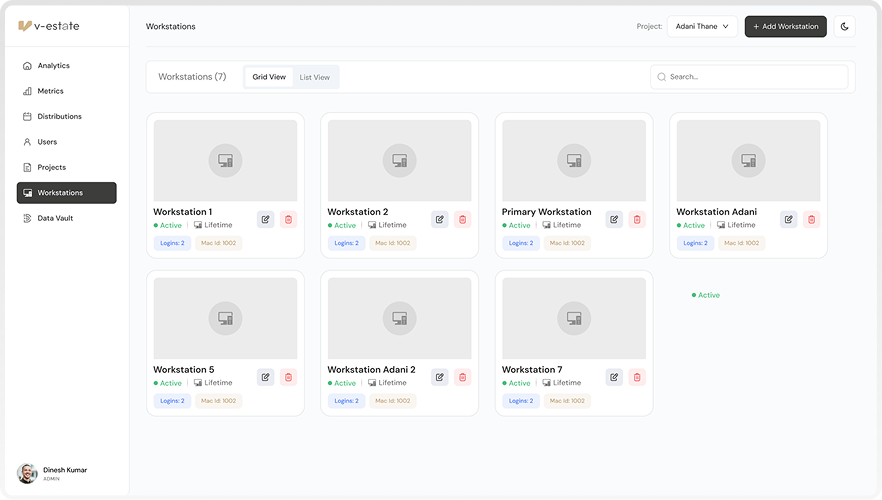Click the Workstation 2 preview image
This screenshot has height=500, width=882.
400,160
